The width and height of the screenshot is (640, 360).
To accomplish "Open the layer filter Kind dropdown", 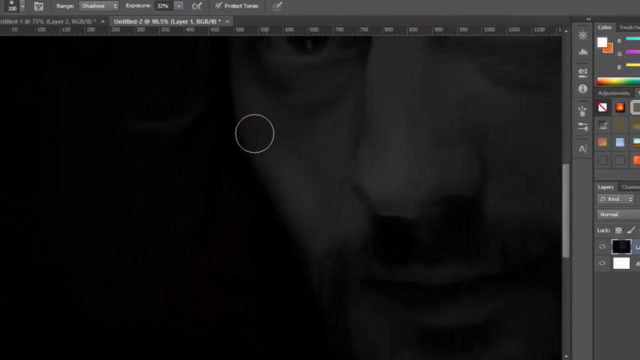I will point(616,199).
